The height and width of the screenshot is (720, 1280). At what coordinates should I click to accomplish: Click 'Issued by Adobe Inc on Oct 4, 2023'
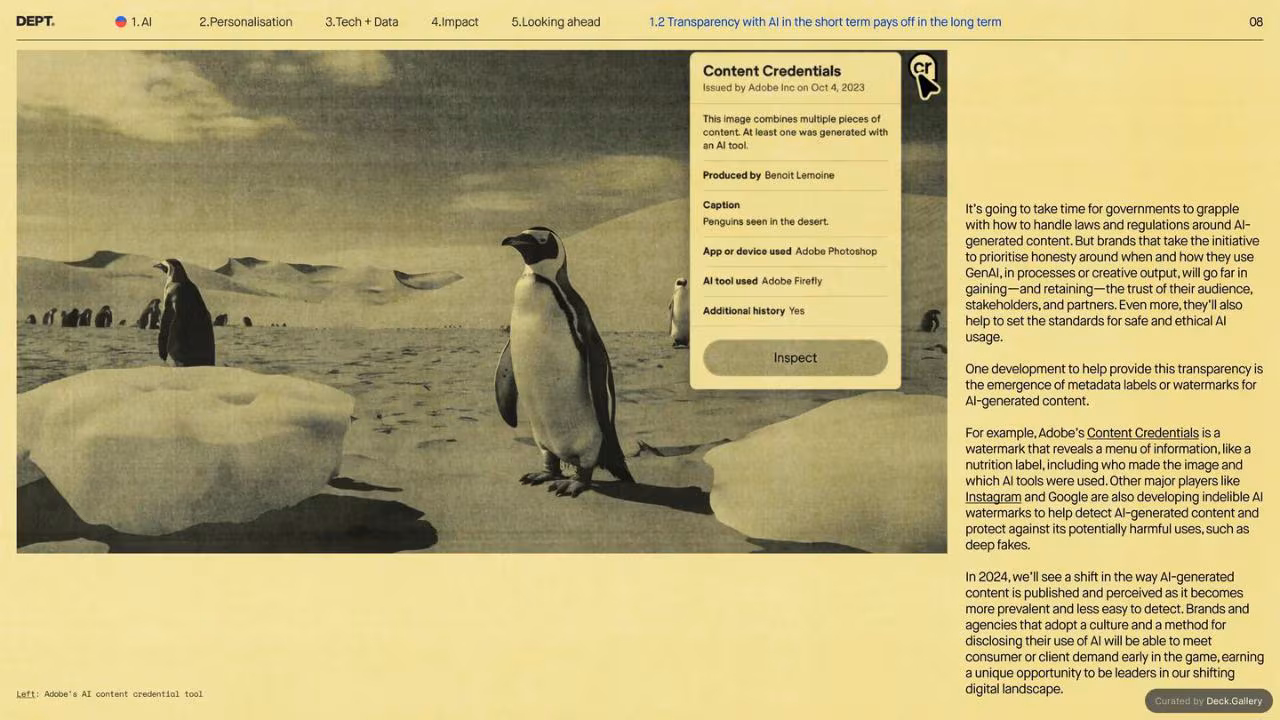tap(784, 88)
